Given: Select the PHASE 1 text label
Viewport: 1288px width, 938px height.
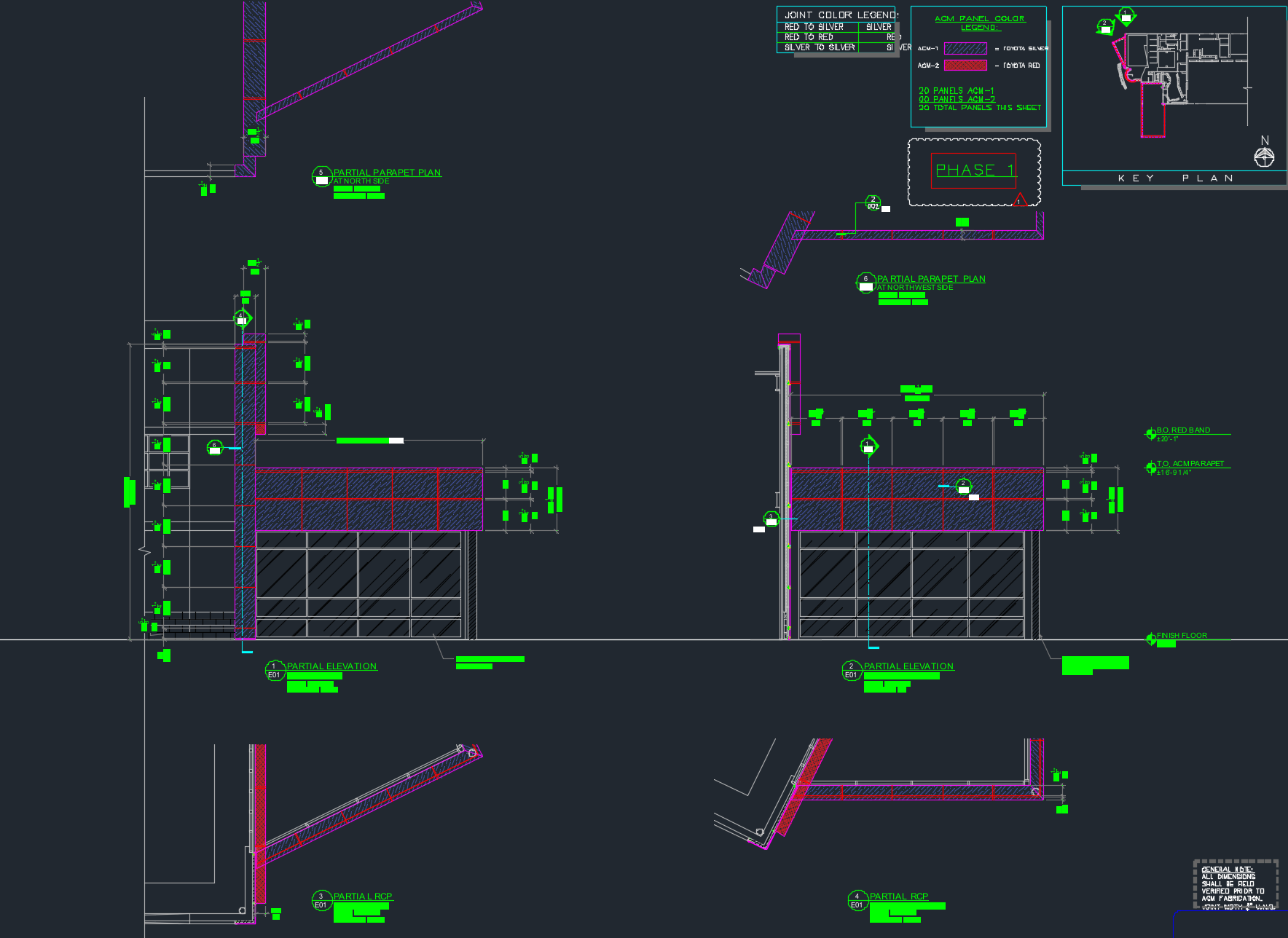Looking at the screenshot, I should [973, 170].
